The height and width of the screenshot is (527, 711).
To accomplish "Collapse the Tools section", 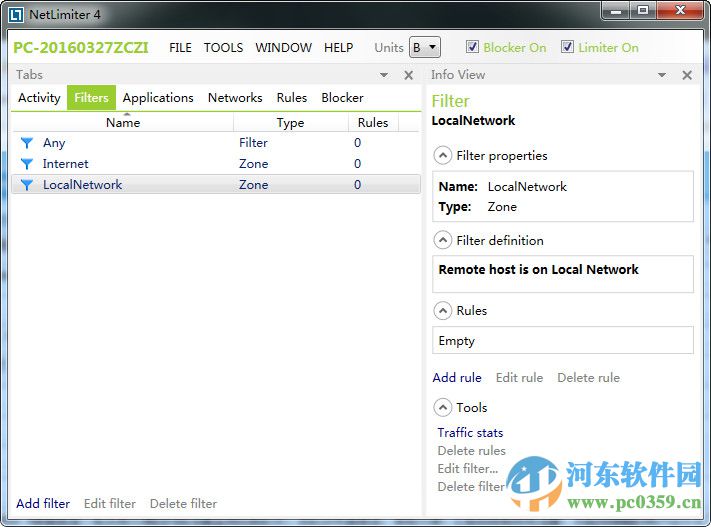I will [443, 407].
